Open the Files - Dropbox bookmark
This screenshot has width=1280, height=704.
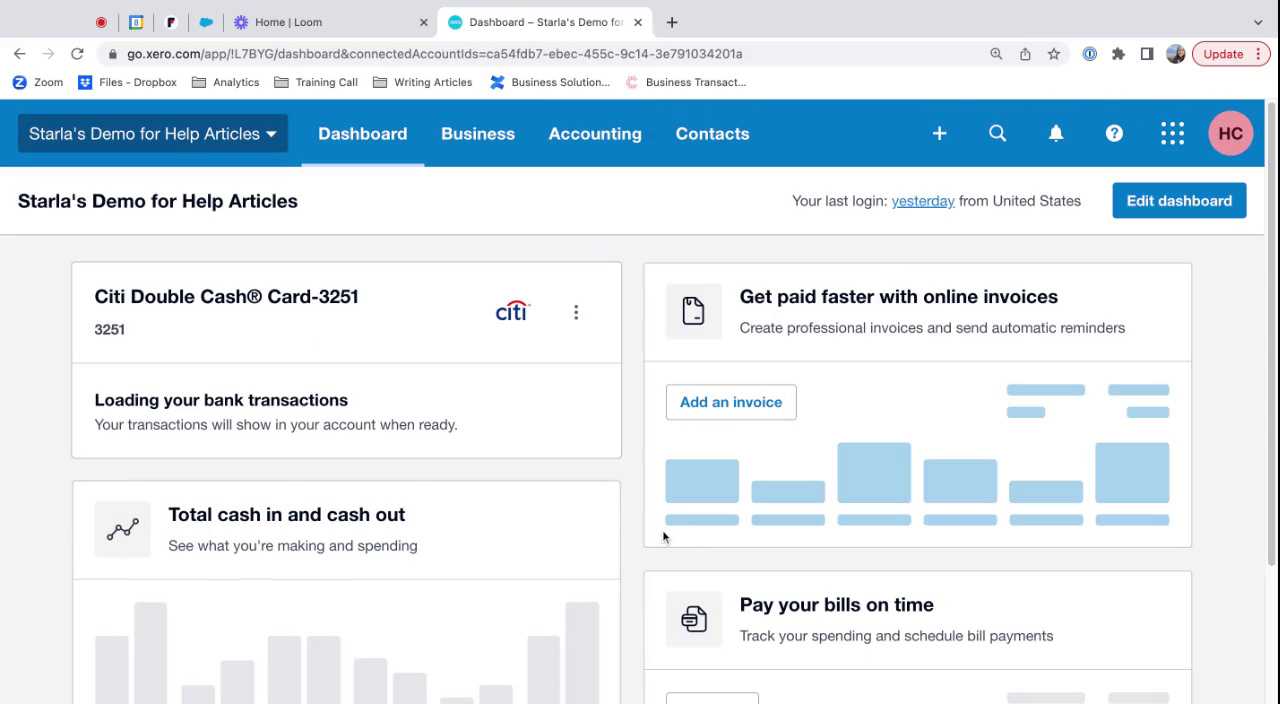(127, 82)
